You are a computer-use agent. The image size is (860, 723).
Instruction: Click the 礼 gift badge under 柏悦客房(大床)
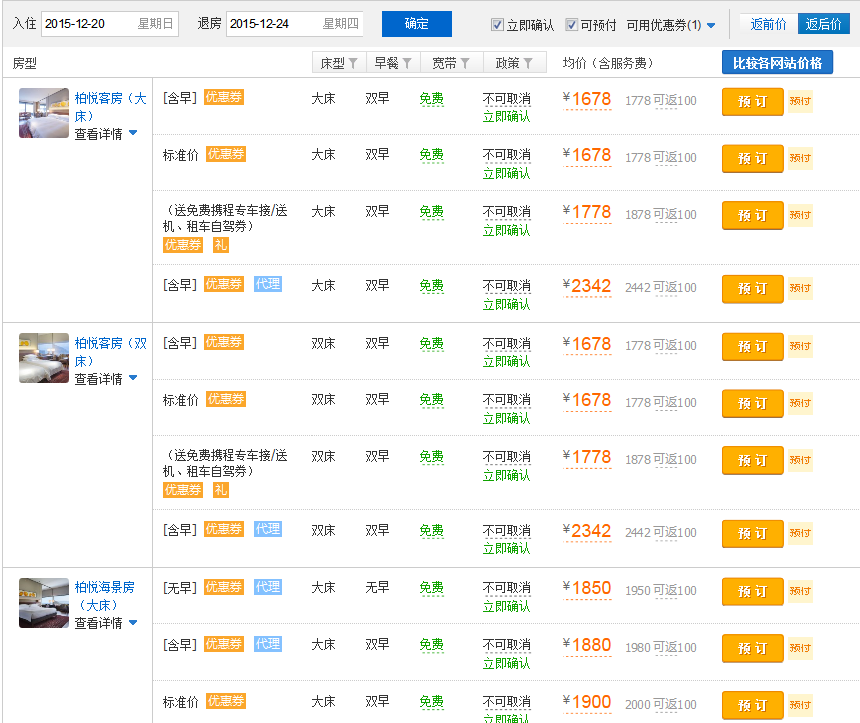pos(220,245)
